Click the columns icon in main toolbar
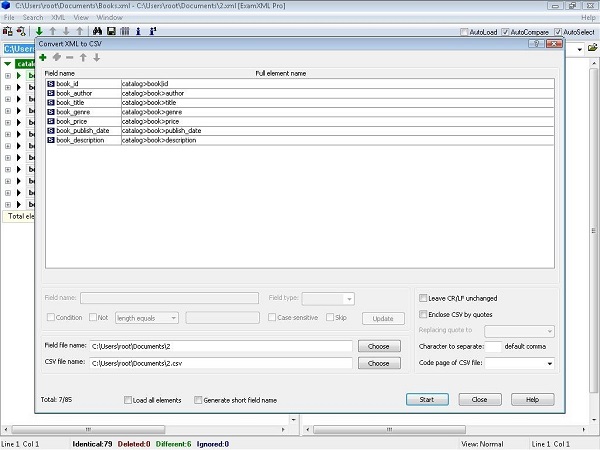The height and width of the screenshot is (450, 600). coord(125,31)
